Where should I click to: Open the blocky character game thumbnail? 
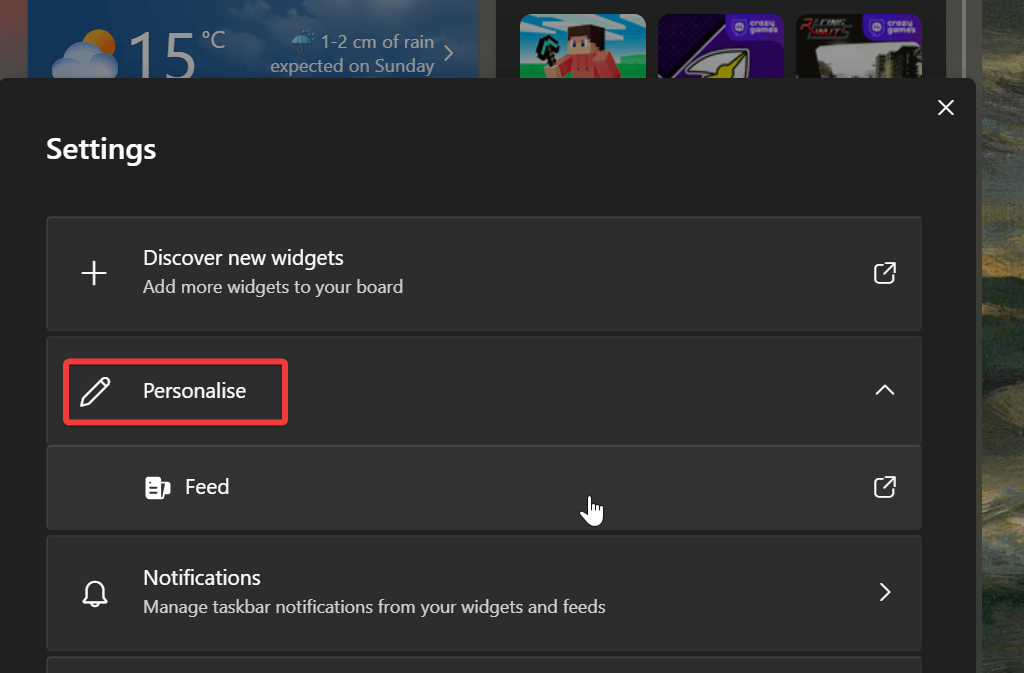click(582, 46)
